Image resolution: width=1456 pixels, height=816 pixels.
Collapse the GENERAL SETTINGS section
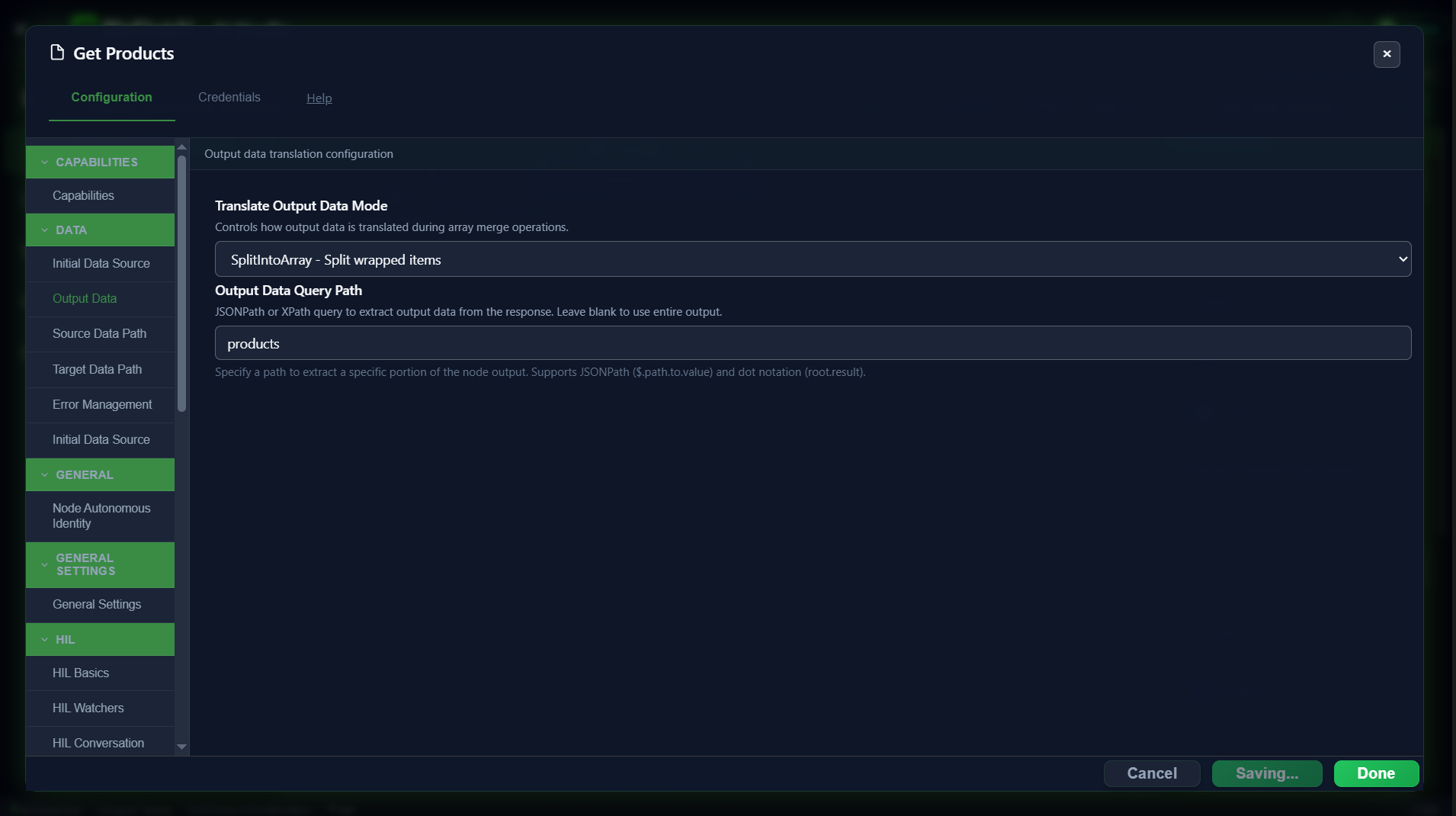pyautogui.click(x=100, y=565)
